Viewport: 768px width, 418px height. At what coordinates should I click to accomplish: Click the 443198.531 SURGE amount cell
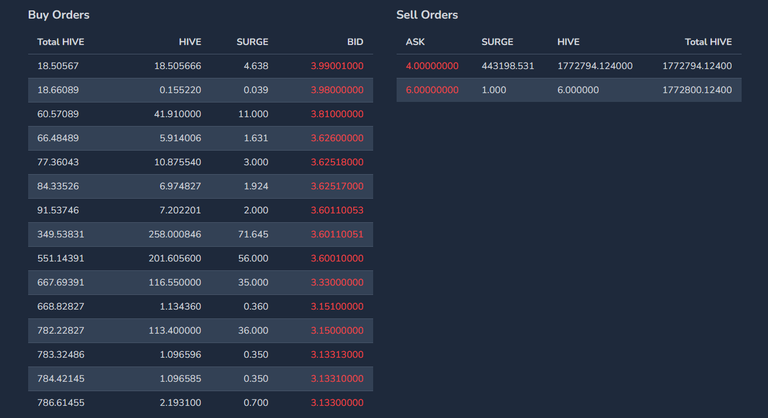pyautogui.click(x=507, y=66)
